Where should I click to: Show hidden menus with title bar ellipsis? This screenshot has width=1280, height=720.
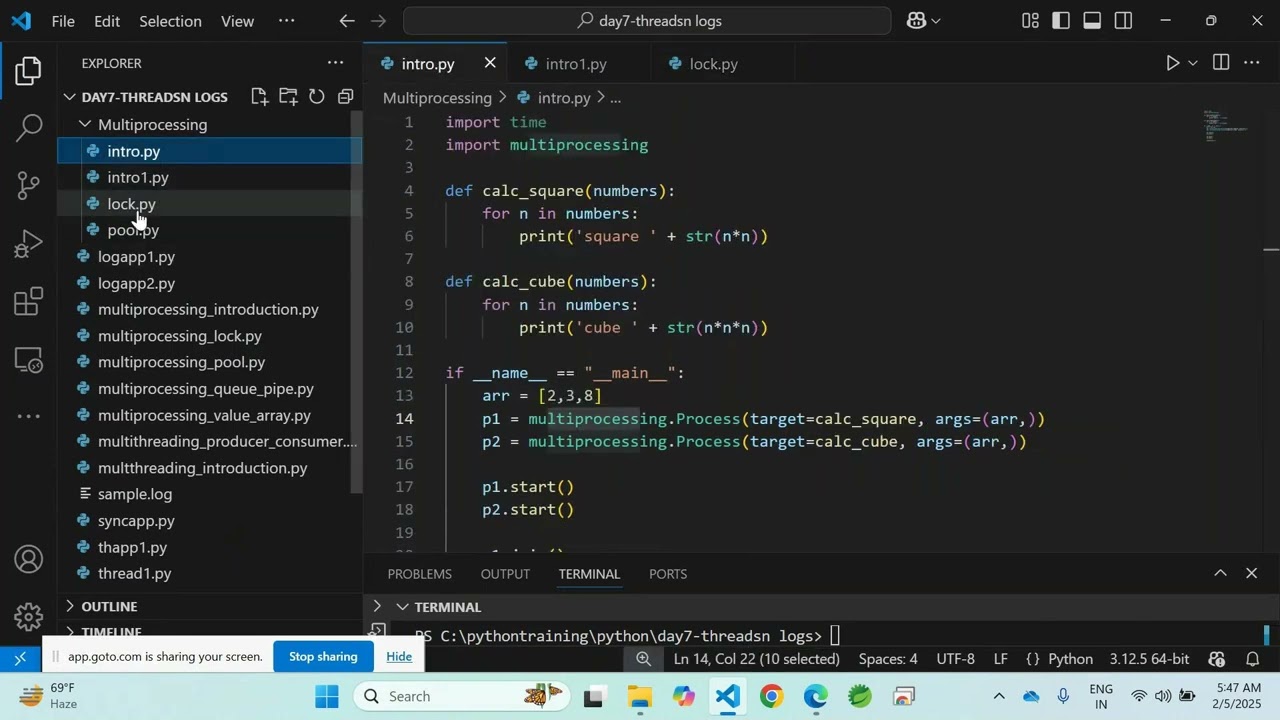pyautogui.click(x=286, y=21)
